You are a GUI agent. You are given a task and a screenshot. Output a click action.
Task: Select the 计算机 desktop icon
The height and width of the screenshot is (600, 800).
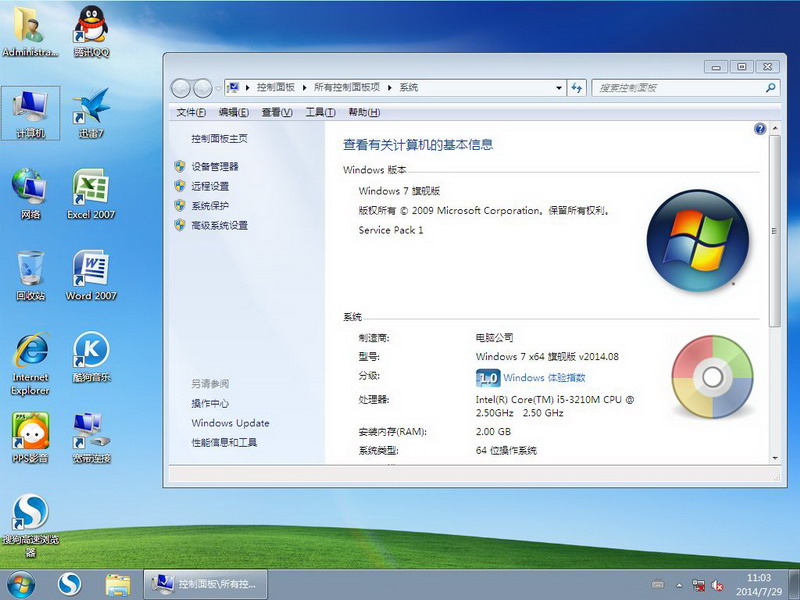click(31, 113)
